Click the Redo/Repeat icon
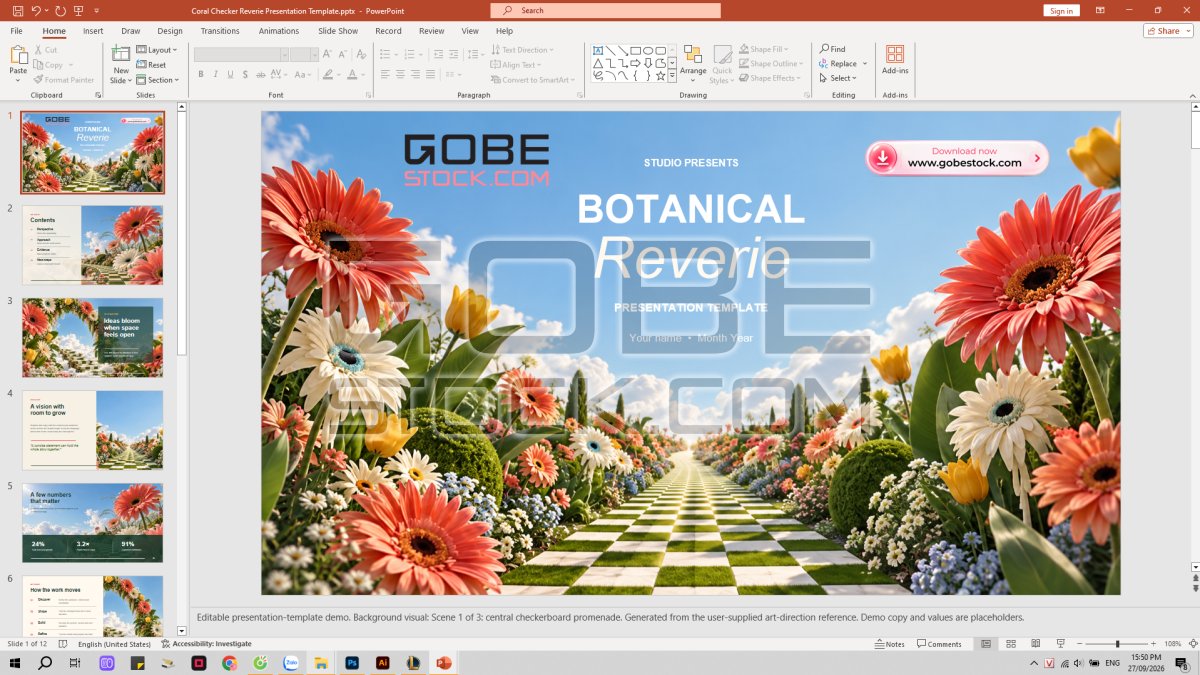Viewport: 1200px width, 675px height. (x=60, y=10)
